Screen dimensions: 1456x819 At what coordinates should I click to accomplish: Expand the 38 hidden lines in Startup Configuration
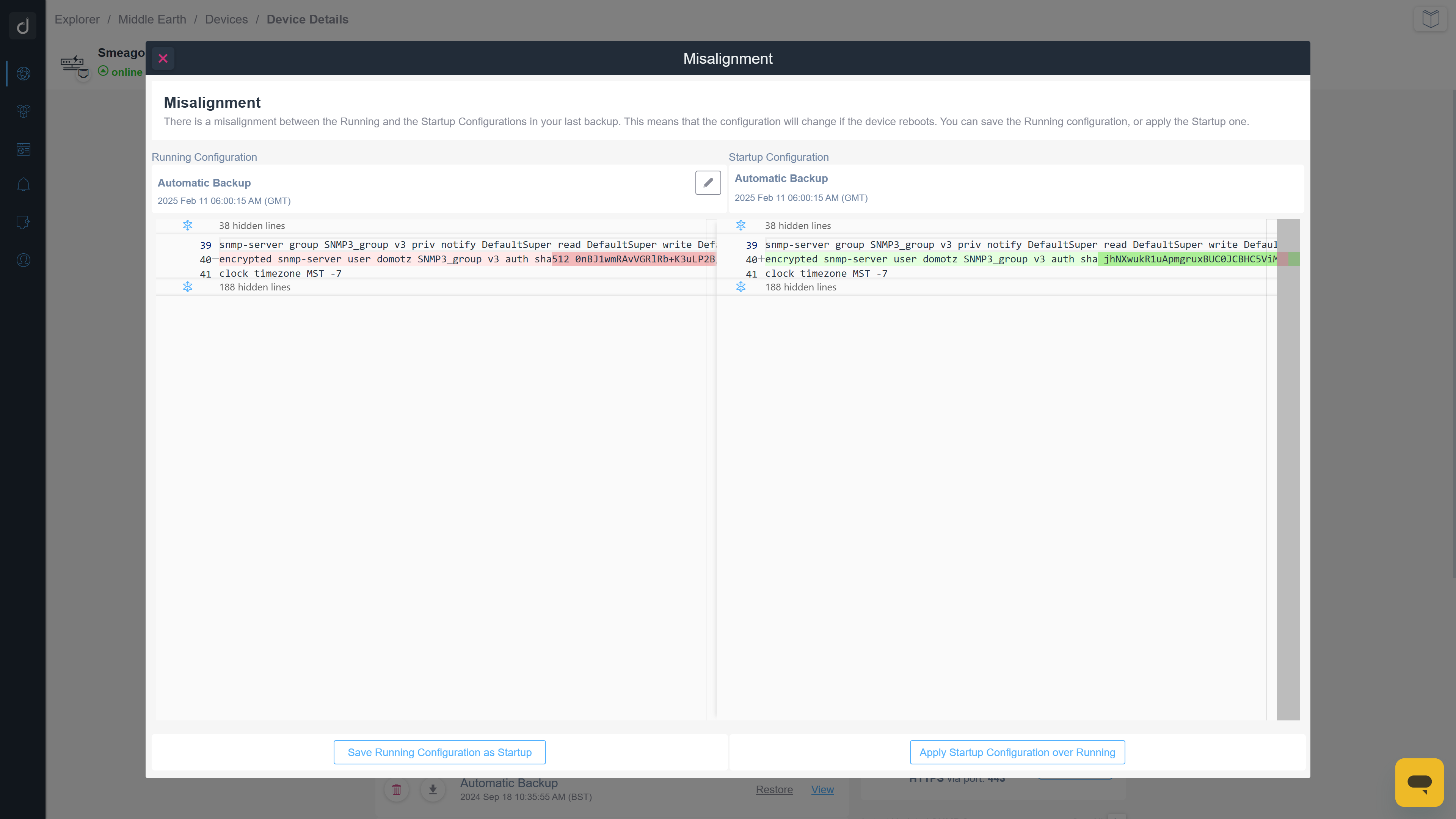click(741, 225)
